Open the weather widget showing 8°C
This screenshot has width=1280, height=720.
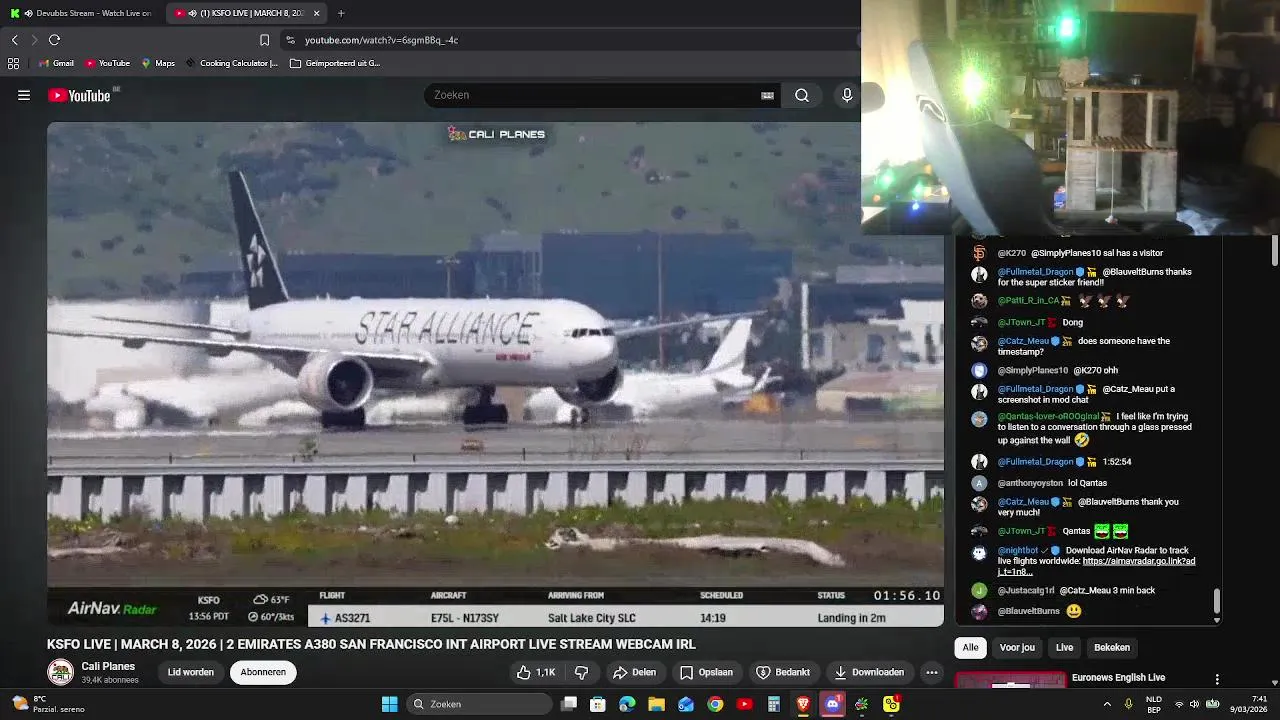(48, 704)
